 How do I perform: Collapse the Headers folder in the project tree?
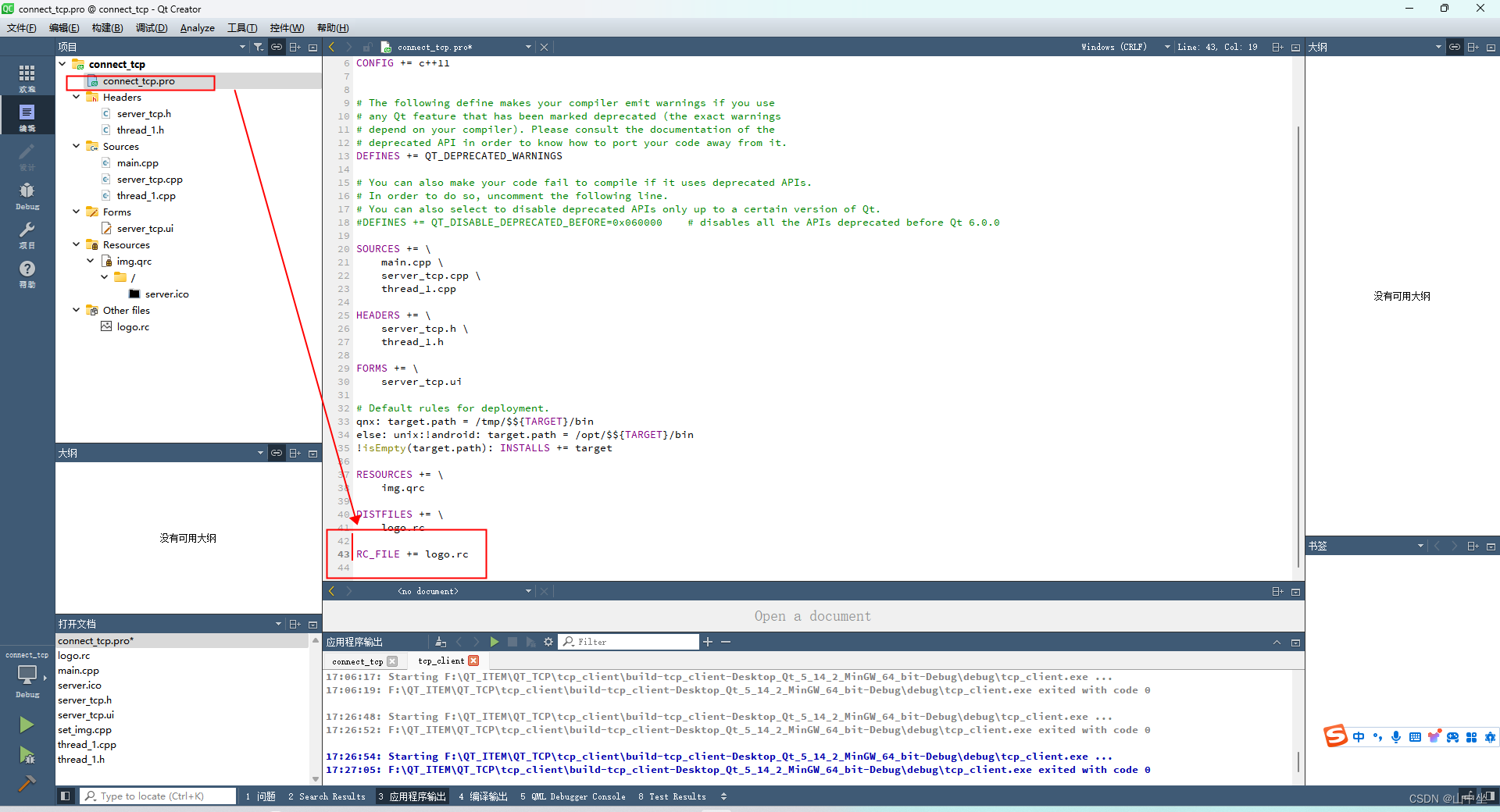point(77,97)
